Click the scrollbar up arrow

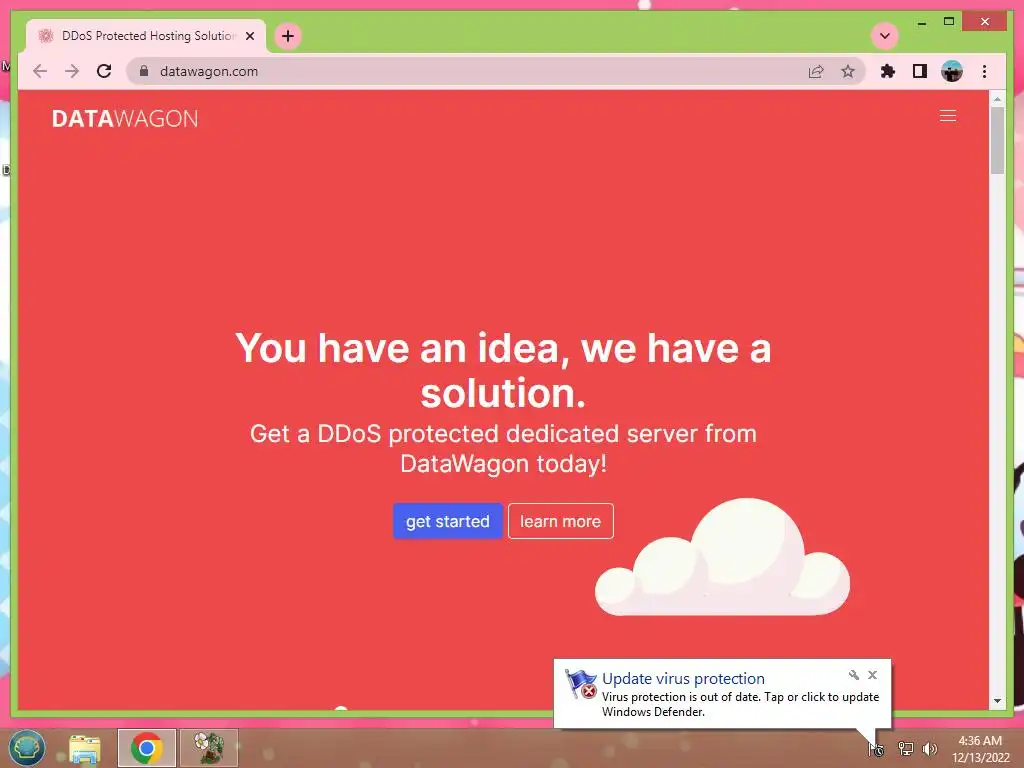pyautogui.click(x=997, y=99)
